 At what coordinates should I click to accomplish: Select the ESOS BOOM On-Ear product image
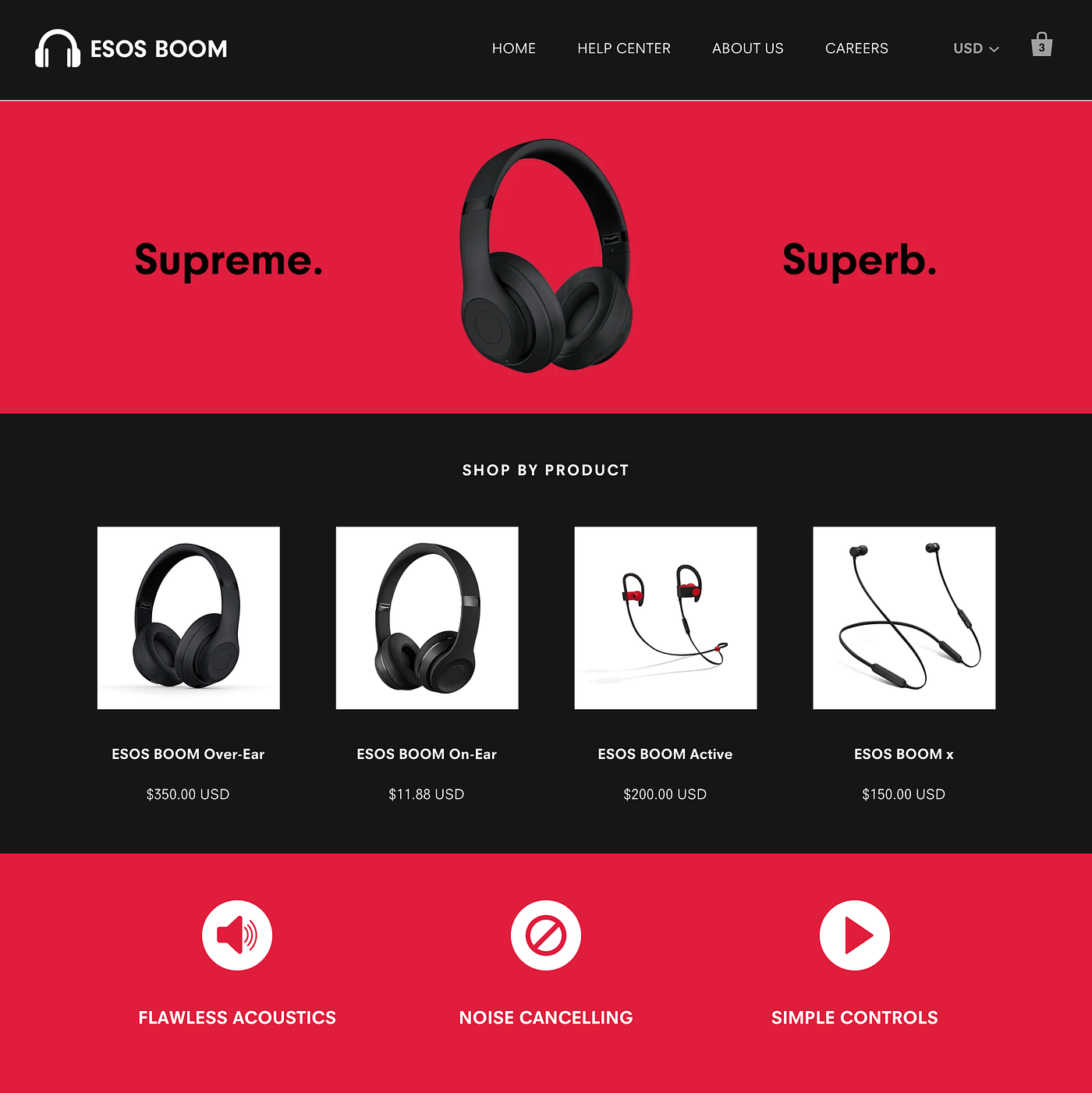(427, 618)
